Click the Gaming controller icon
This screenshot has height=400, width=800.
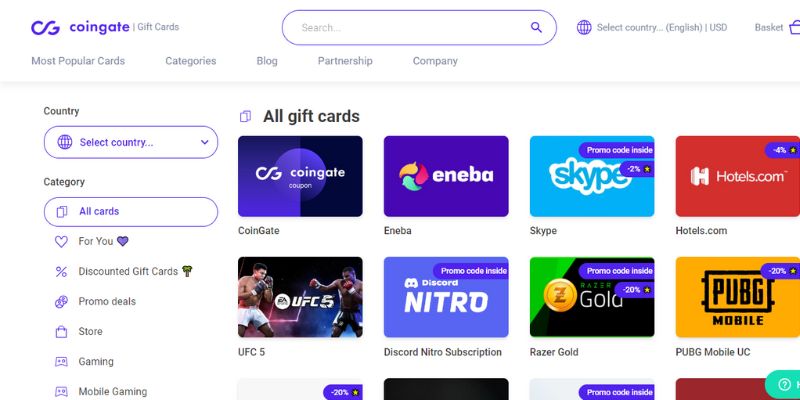click(x=61, y=362)
